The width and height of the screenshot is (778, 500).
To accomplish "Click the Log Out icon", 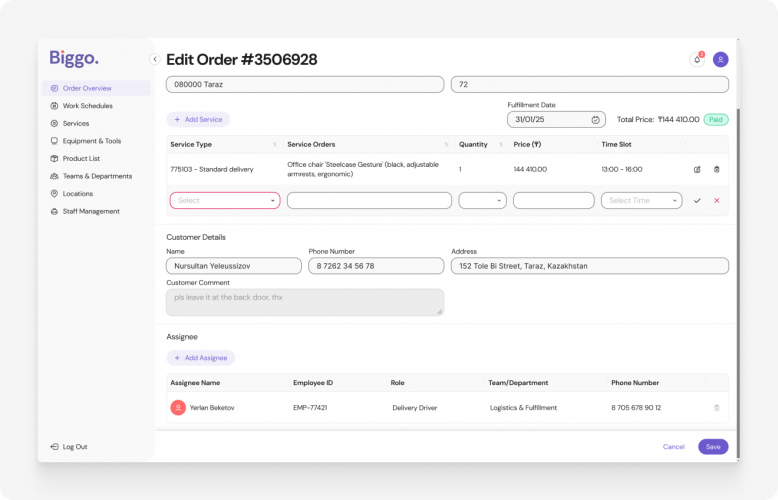I will (54, 447).
